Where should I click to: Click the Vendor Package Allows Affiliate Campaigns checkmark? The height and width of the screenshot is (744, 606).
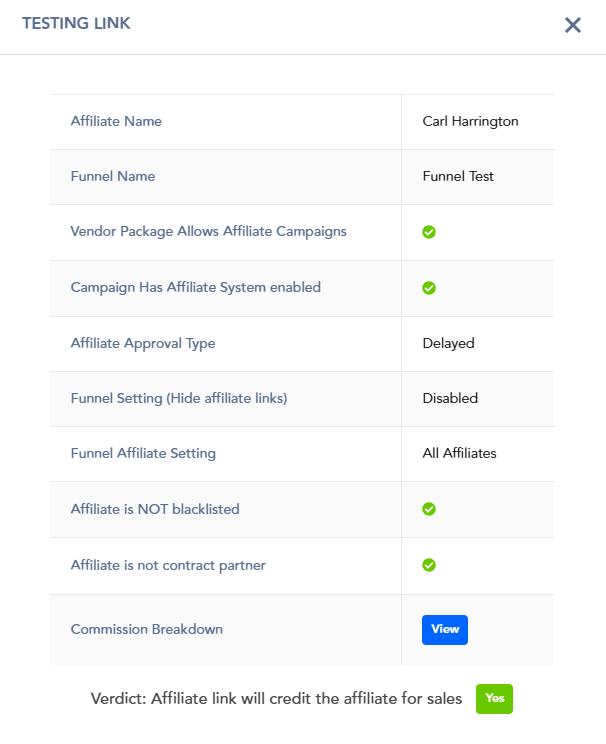coord(429,232)
